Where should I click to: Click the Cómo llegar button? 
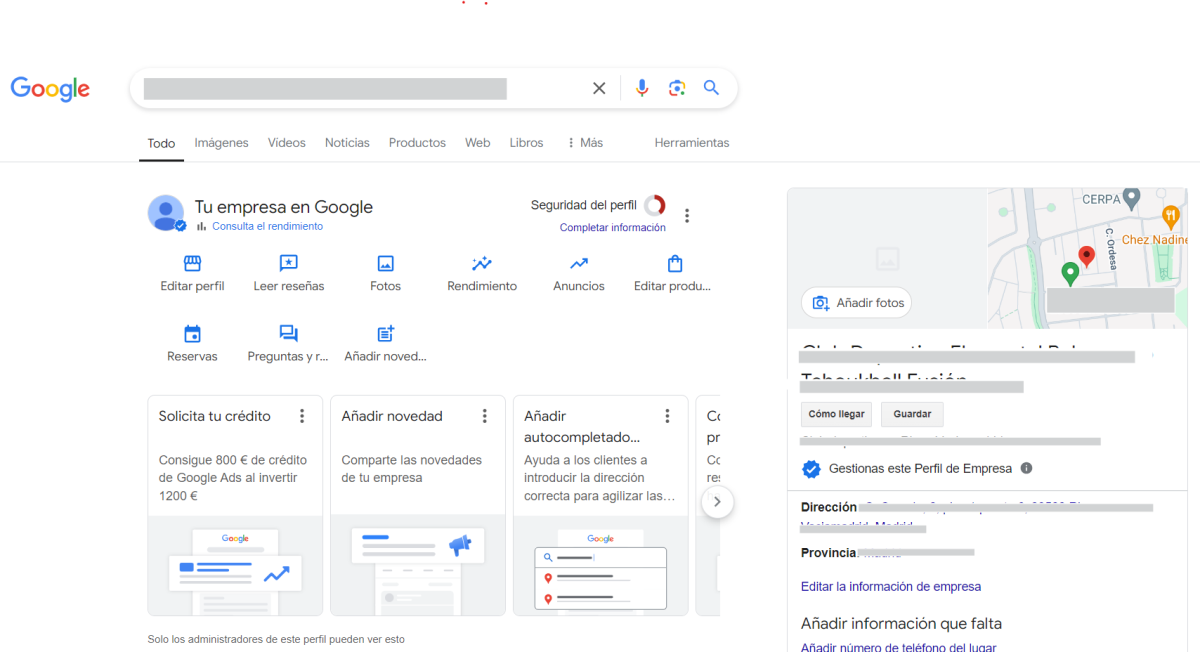tap(836, 414)
